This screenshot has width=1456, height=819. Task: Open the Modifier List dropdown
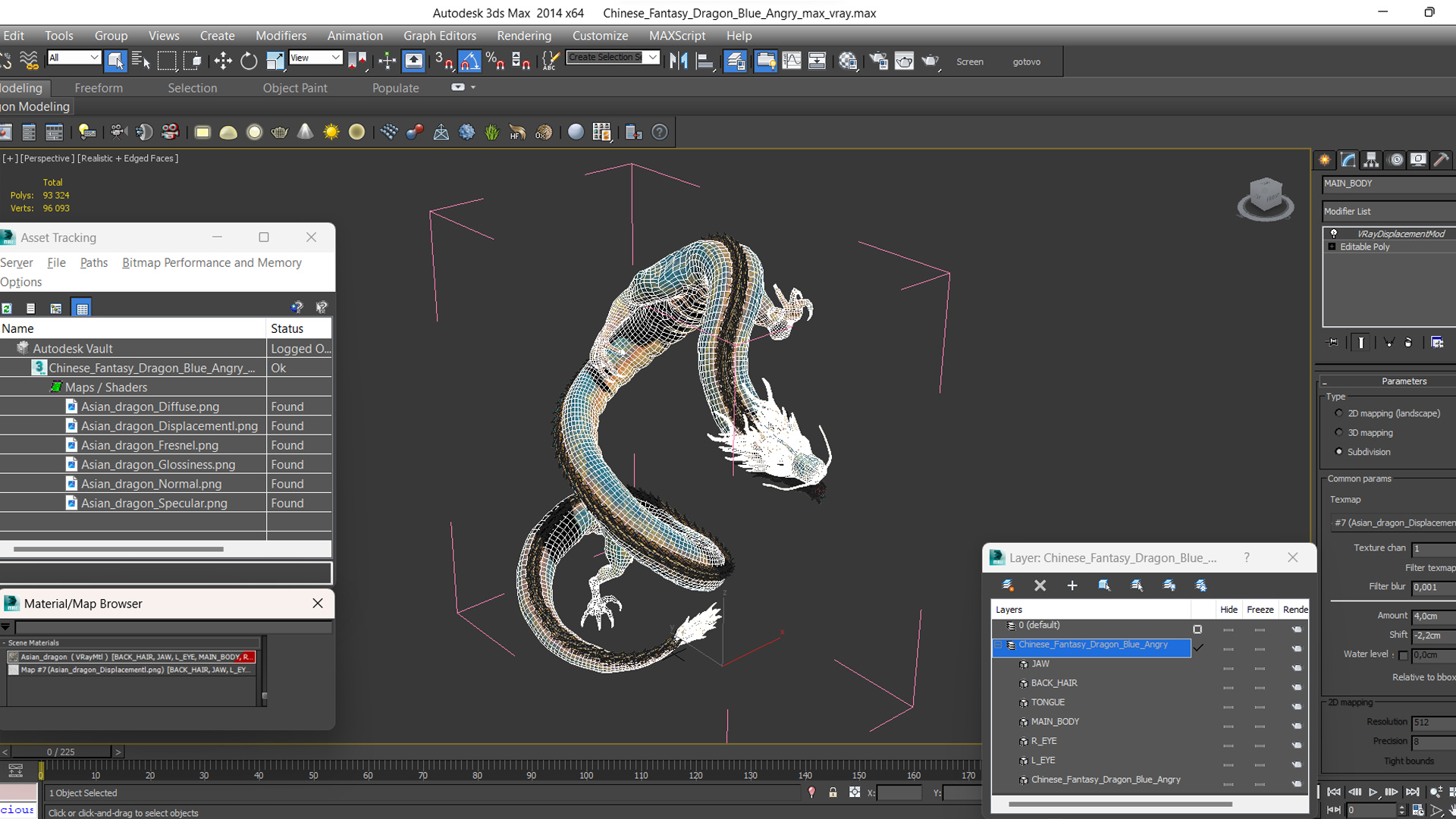[x=1389, y=212]
